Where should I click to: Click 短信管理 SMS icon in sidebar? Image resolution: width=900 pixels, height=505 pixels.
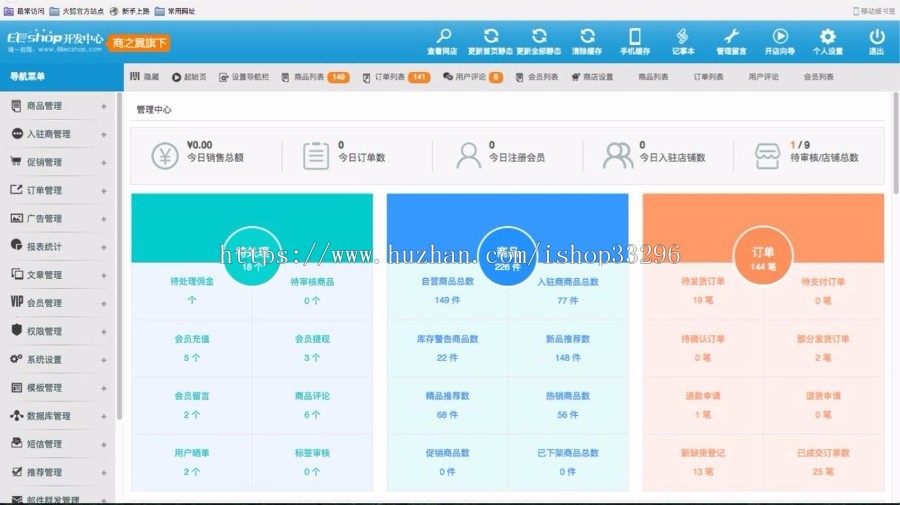pos(17,443)
